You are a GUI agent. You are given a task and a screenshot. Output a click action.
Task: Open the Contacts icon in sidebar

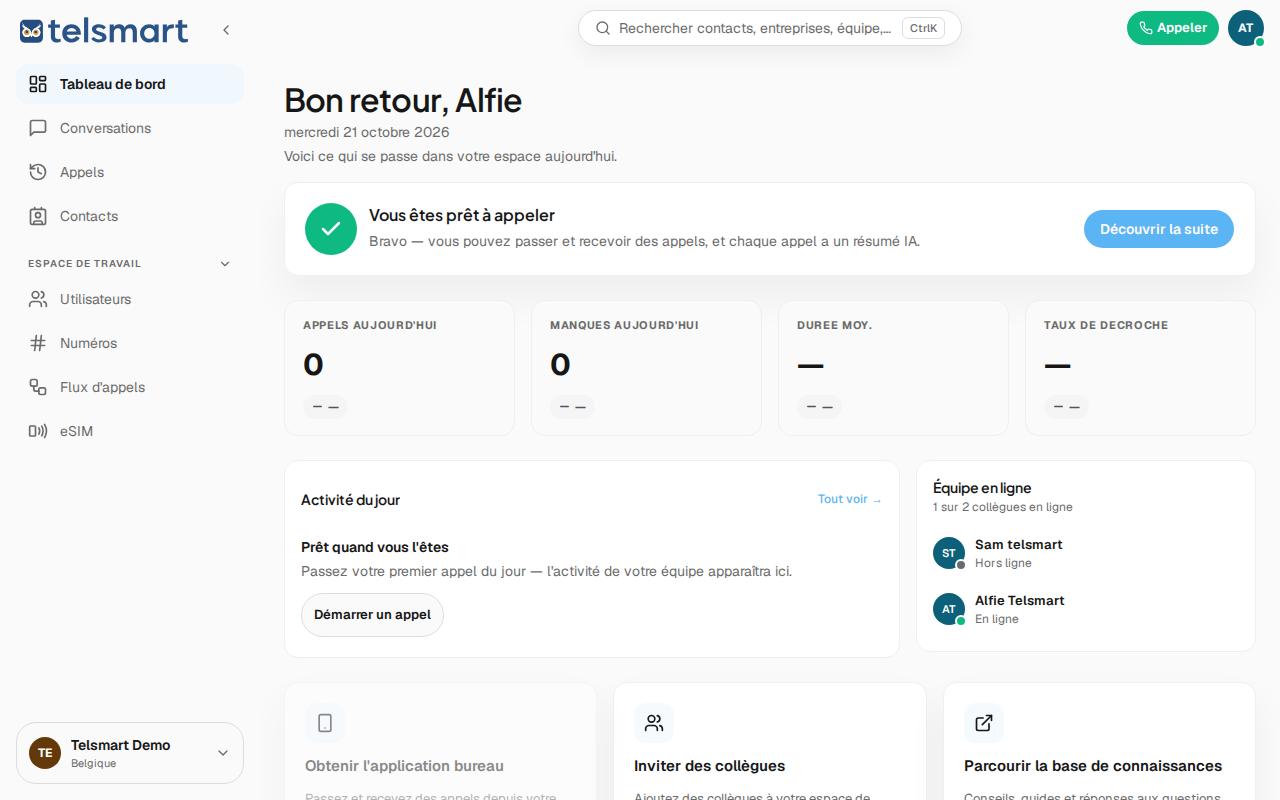click(38, 216)
